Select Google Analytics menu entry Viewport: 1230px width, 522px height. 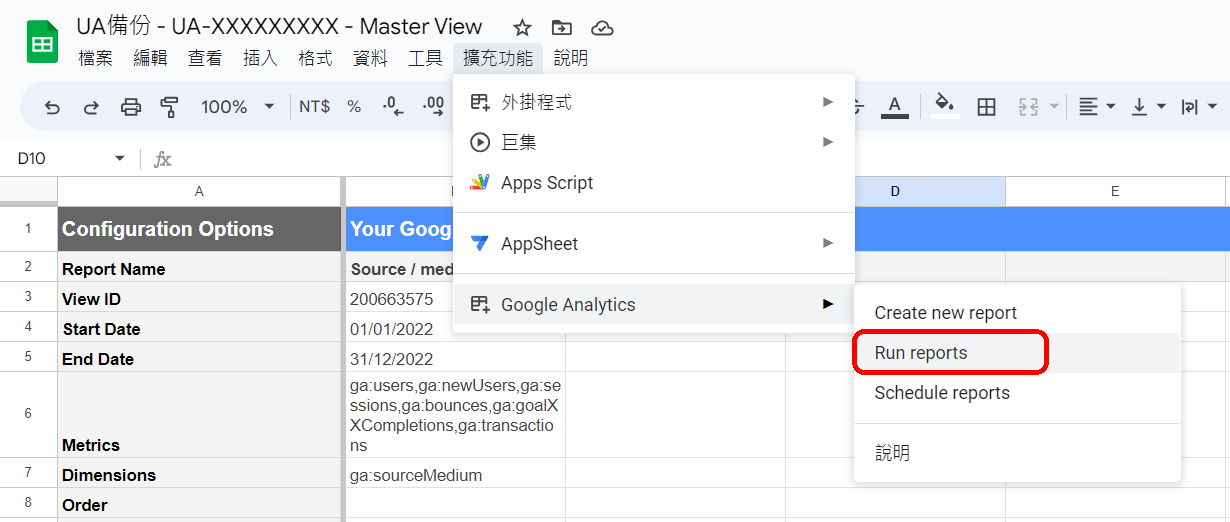(x=654, y=304)
